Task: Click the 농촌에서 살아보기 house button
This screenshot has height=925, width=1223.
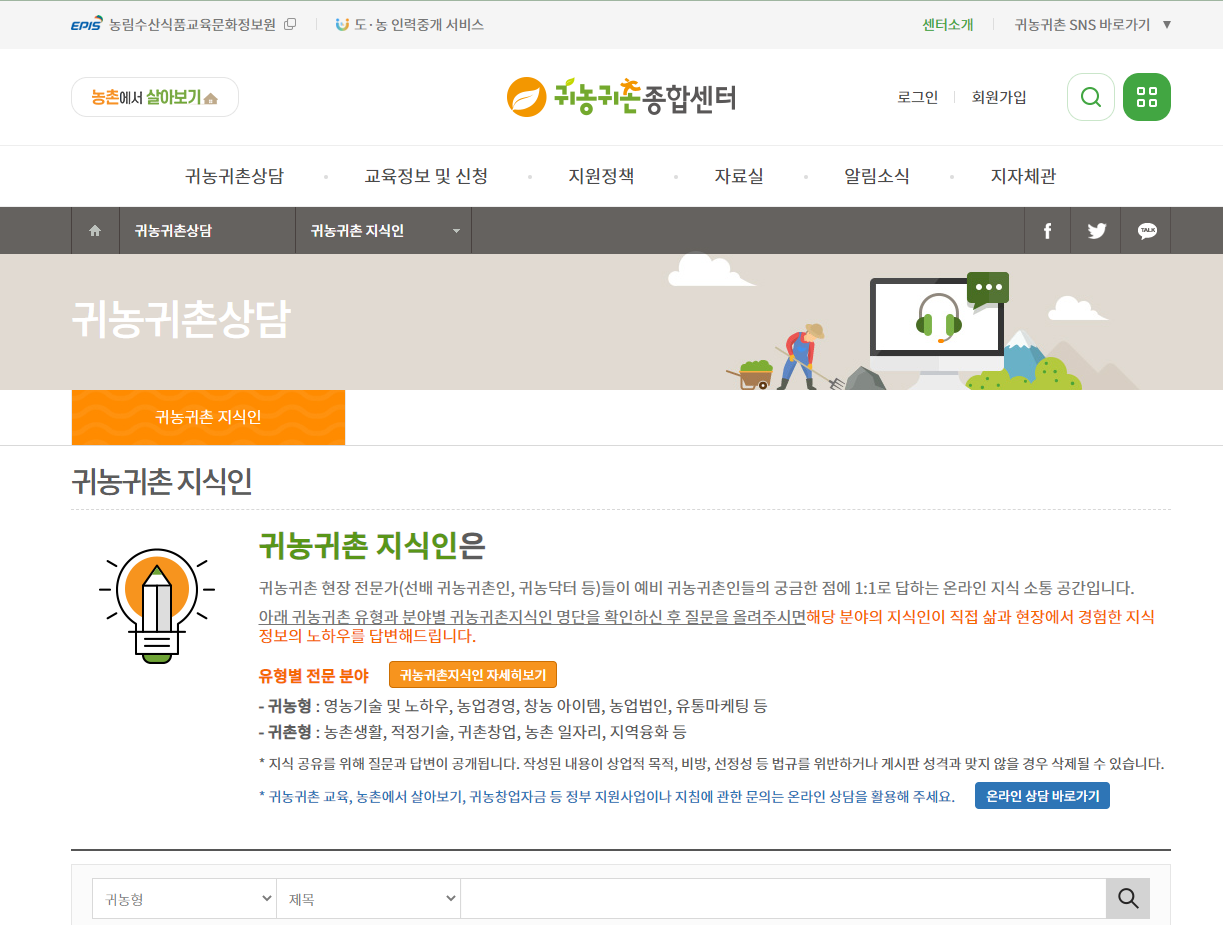Action: [154, 97]
